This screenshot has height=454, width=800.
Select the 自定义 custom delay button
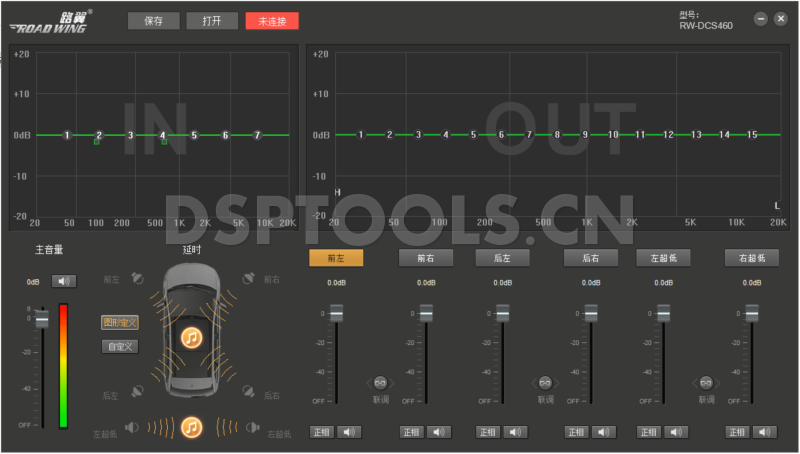click(120, 346)
